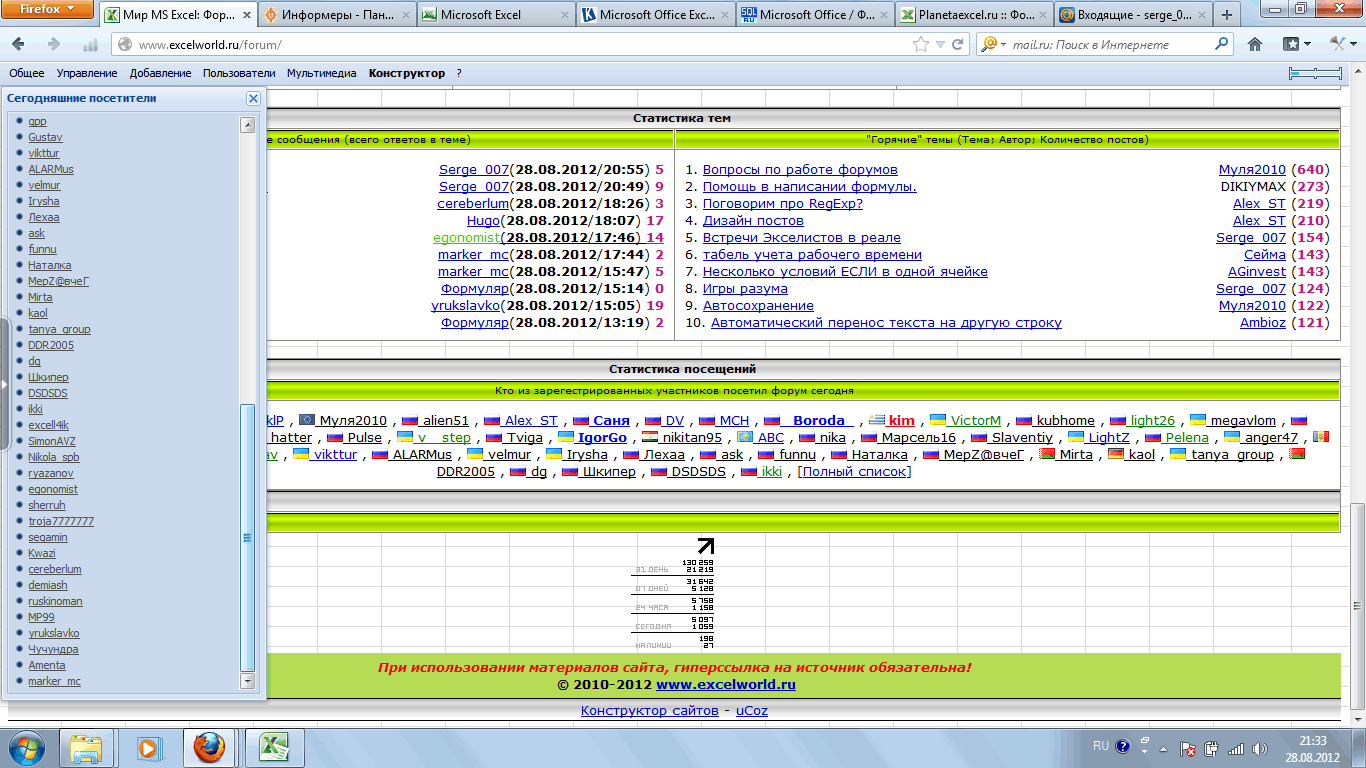Image resolution: width=1366 pixels, height=768 pixels.
Task: Click the mail.ru search input field
Action: [1110, 44]
